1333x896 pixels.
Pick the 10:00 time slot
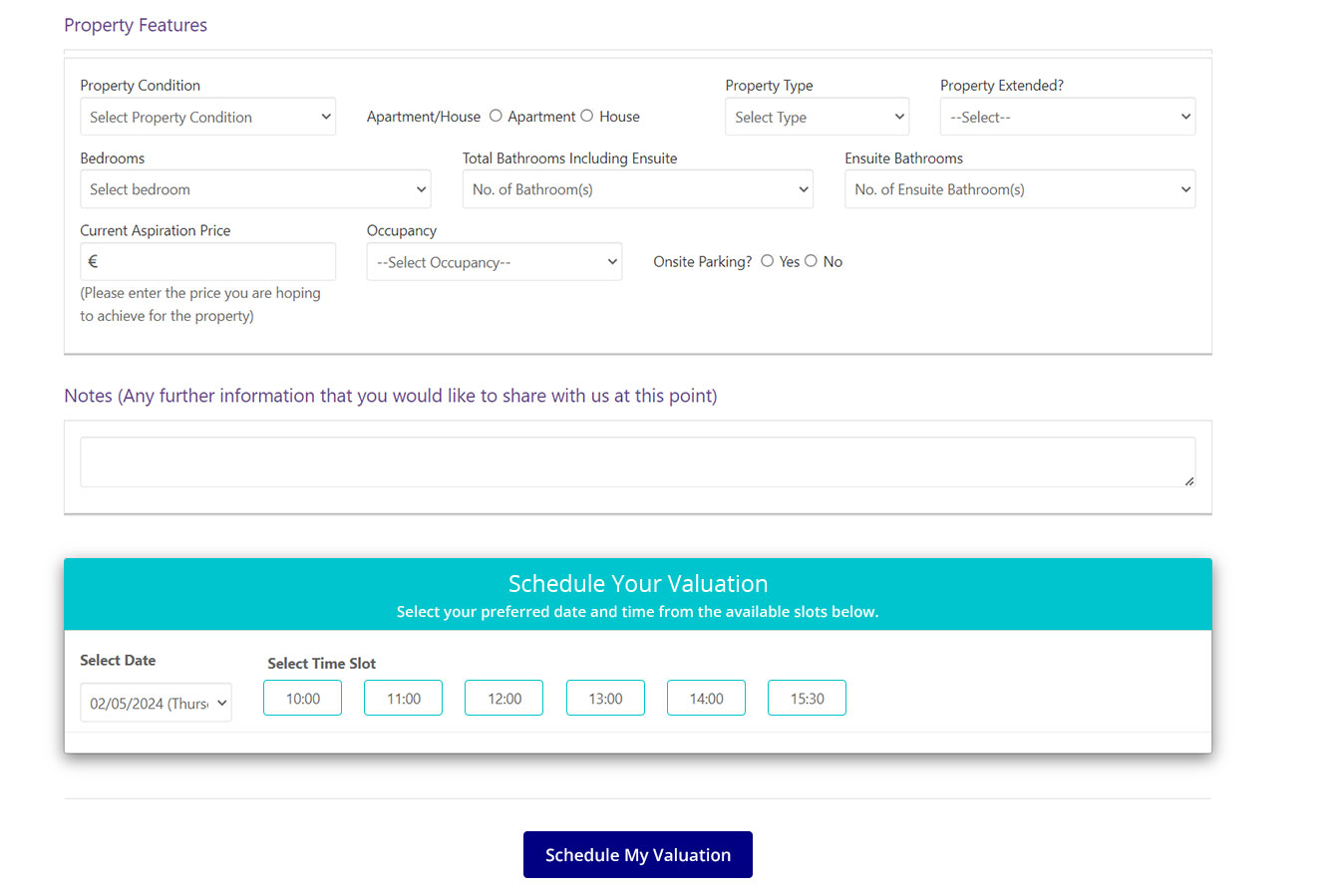303,698
